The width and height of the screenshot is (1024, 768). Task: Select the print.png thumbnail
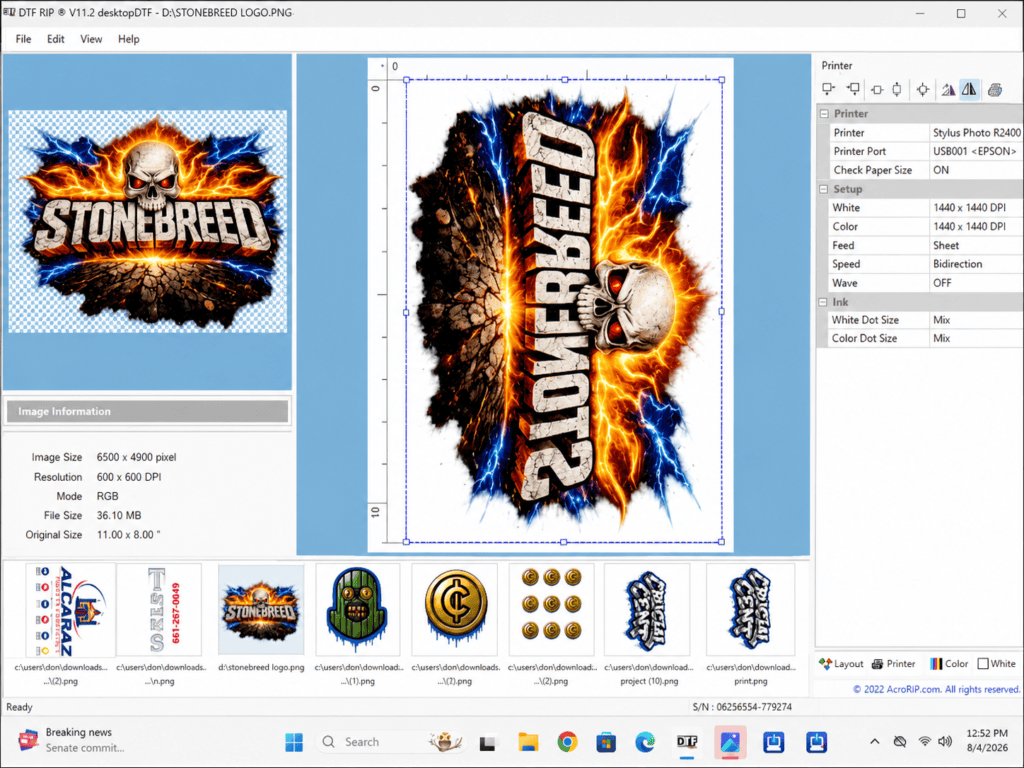750,610
